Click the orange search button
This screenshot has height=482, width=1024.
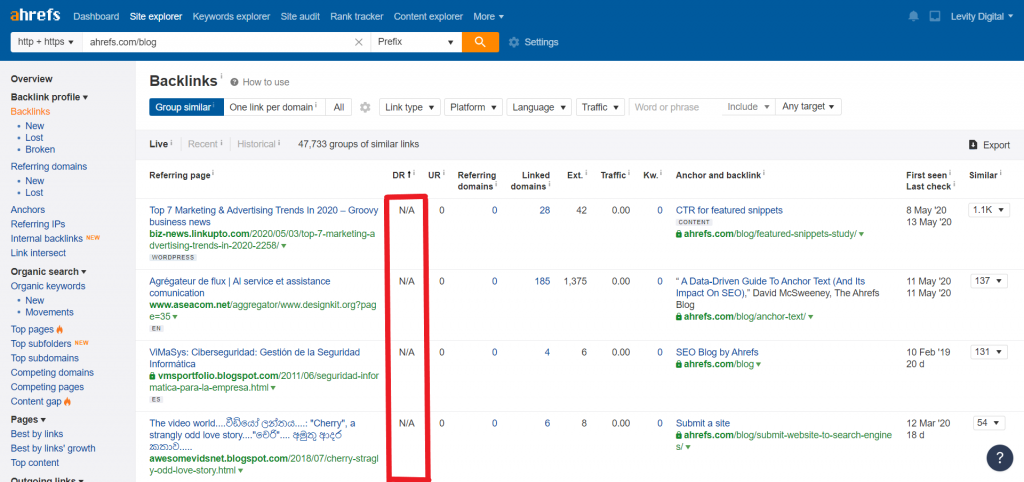(480, 42)
